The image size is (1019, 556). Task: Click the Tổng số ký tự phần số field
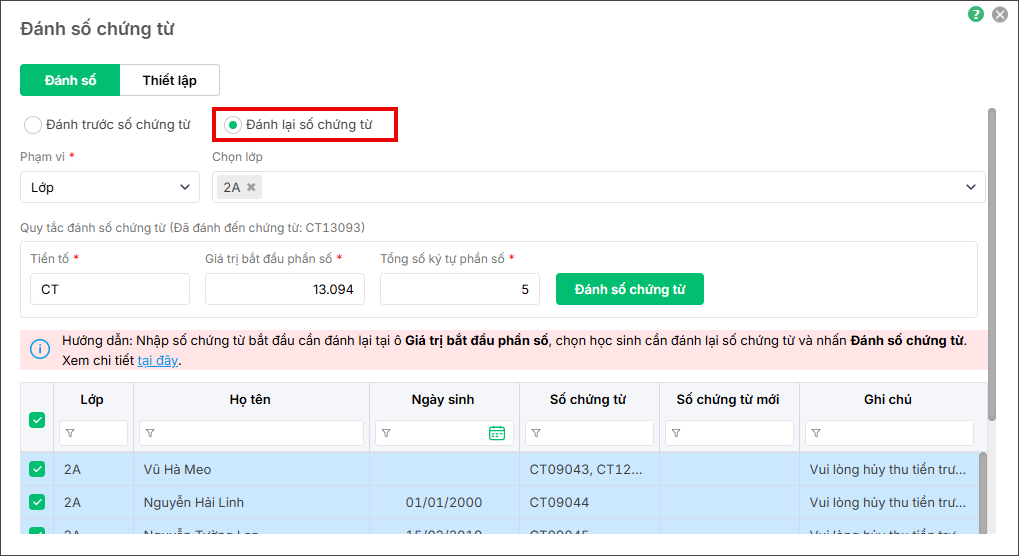(460, 289)
